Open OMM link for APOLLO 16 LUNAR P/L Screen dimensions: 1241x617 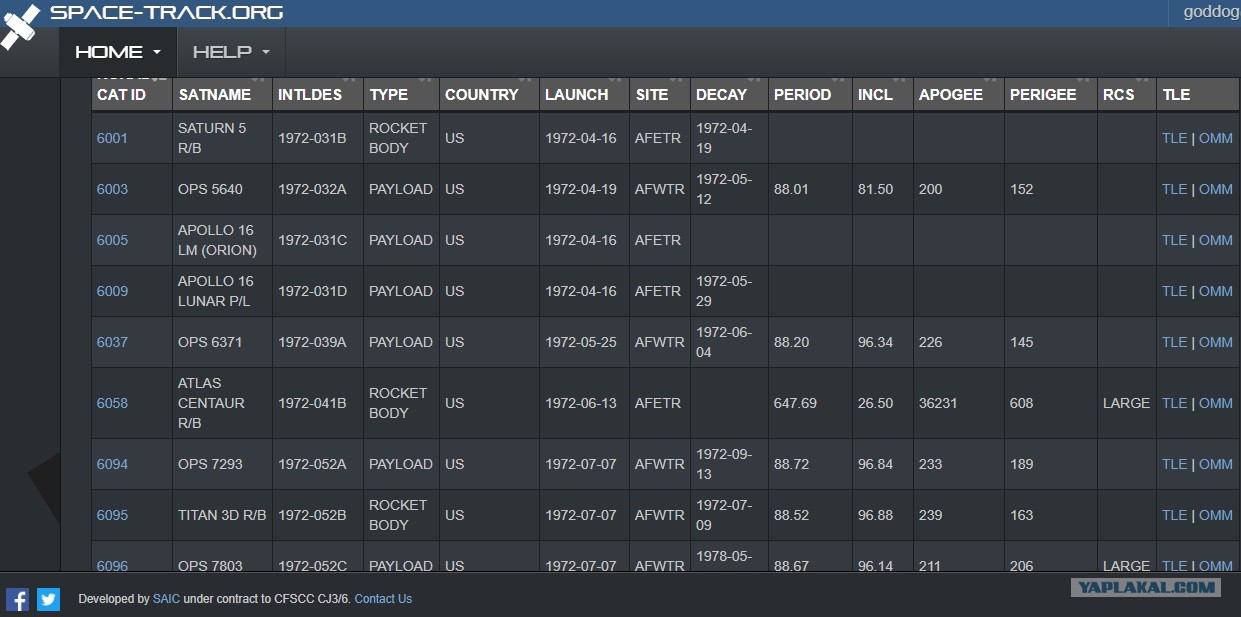click(1215, 291)
